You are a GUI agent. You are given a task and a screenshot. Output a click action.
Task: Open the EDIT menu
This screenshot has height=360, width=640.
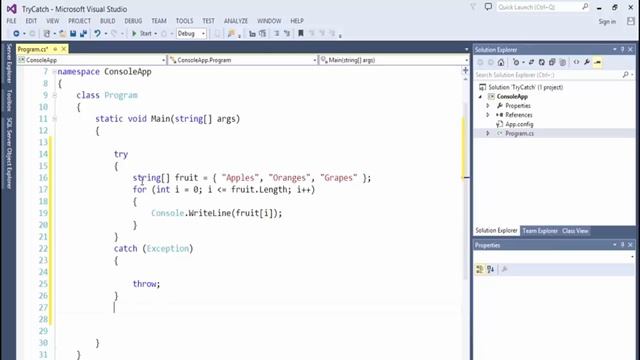(x=31, y=20)
